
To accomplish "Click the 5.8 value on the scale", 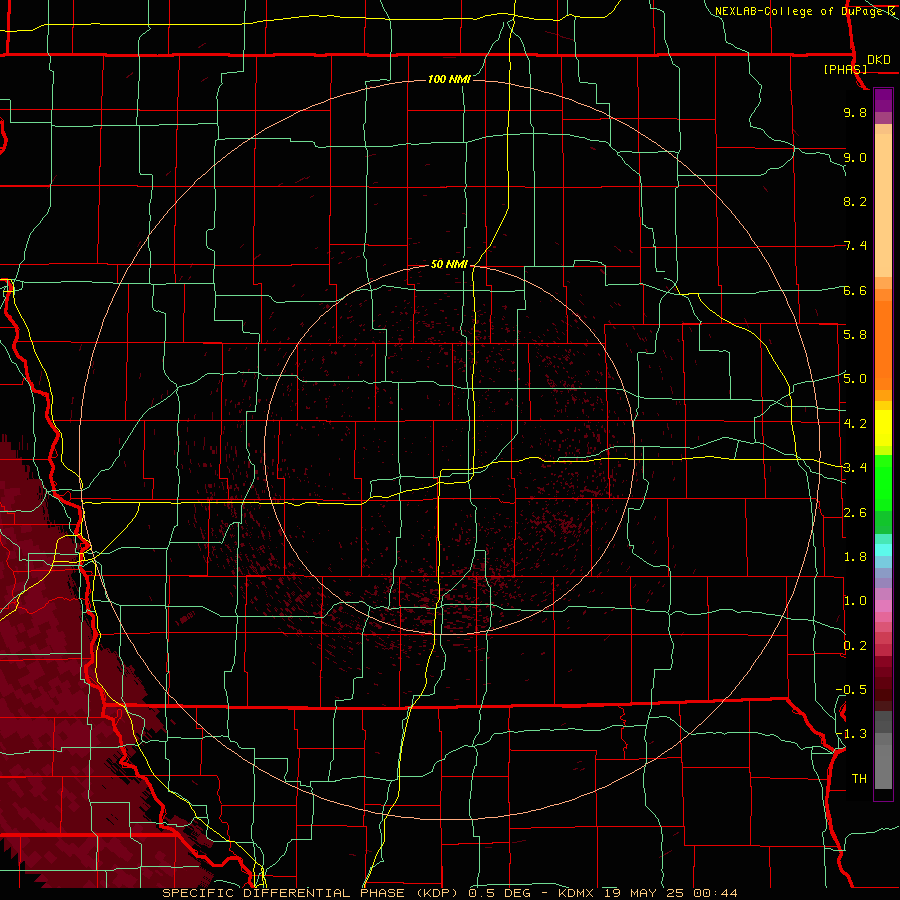I will [x=855, y=335].
